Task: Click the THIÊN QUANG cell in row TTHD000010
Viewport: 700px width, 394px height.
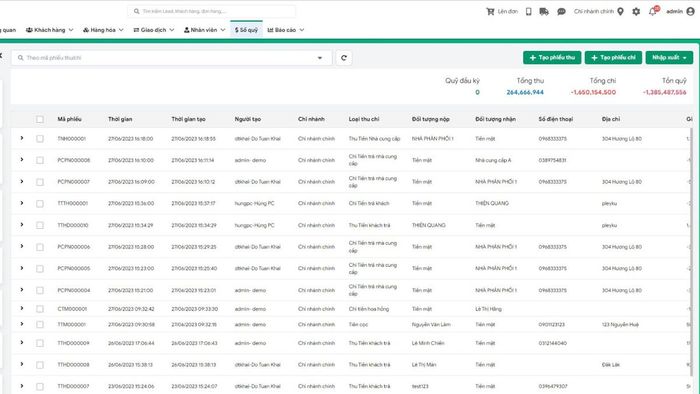Action: 429,225
